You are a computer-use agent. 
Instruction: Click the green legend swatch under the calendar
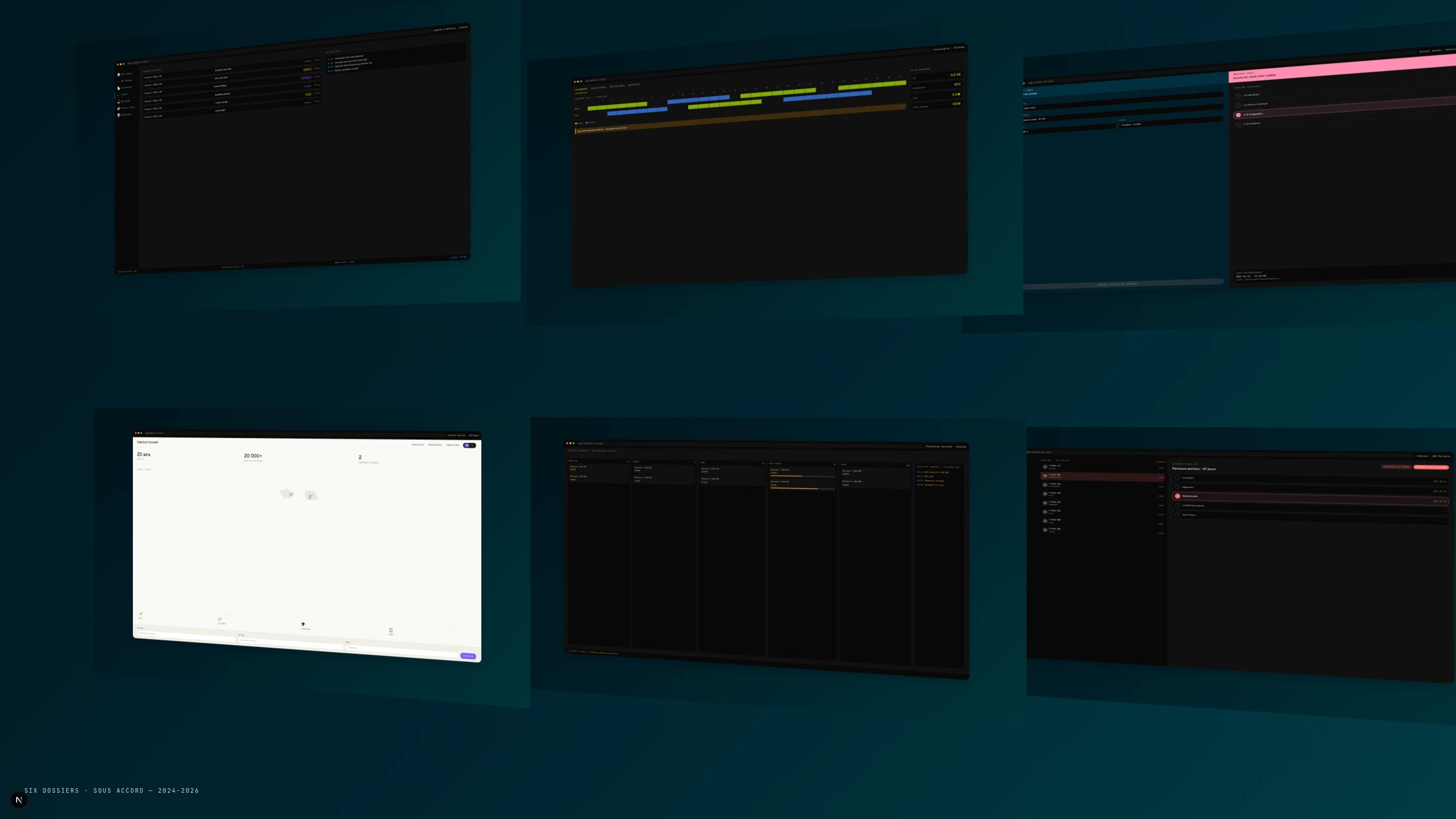[x=576, y=123]
